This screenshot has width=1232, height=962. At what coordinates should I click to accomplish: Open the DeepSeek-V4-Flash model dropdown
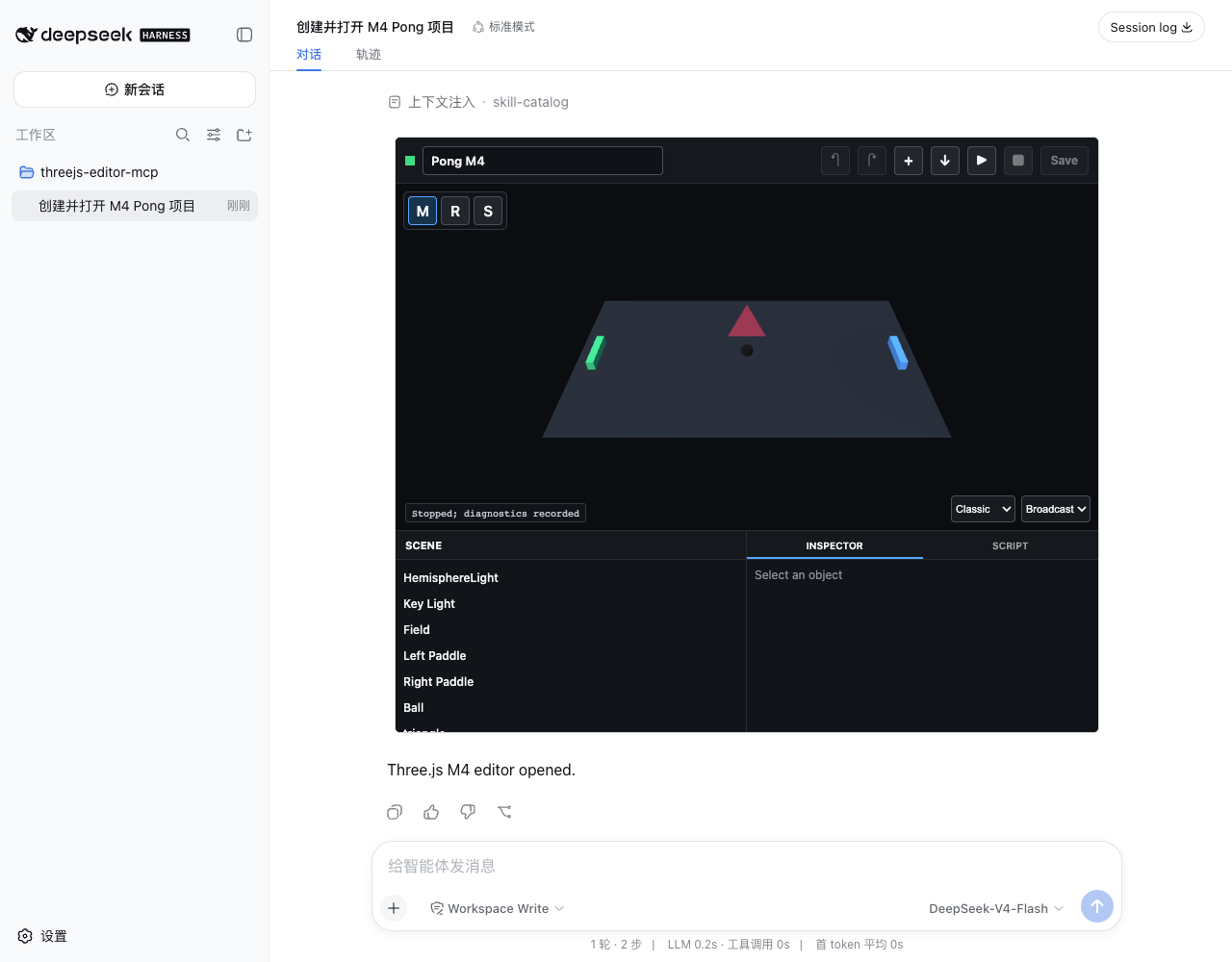pos(996,908)
